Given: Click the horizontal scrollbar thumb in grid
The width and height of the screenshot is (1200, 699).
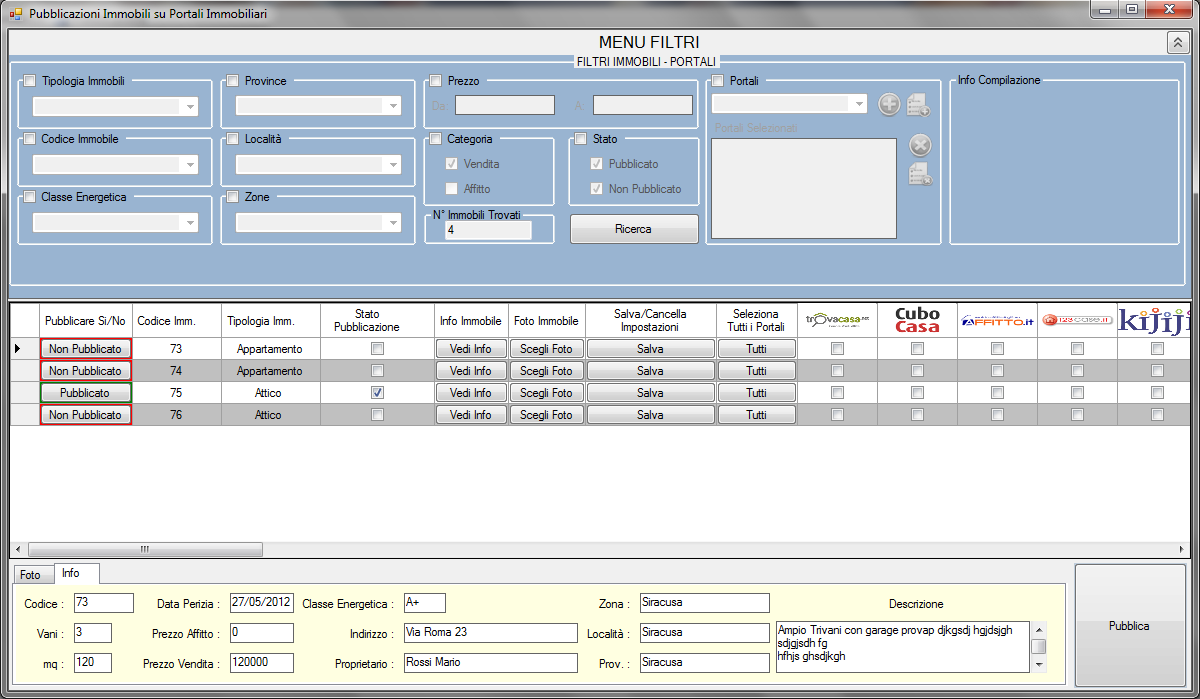Looking at the screenshot, I should click(145, 549).
